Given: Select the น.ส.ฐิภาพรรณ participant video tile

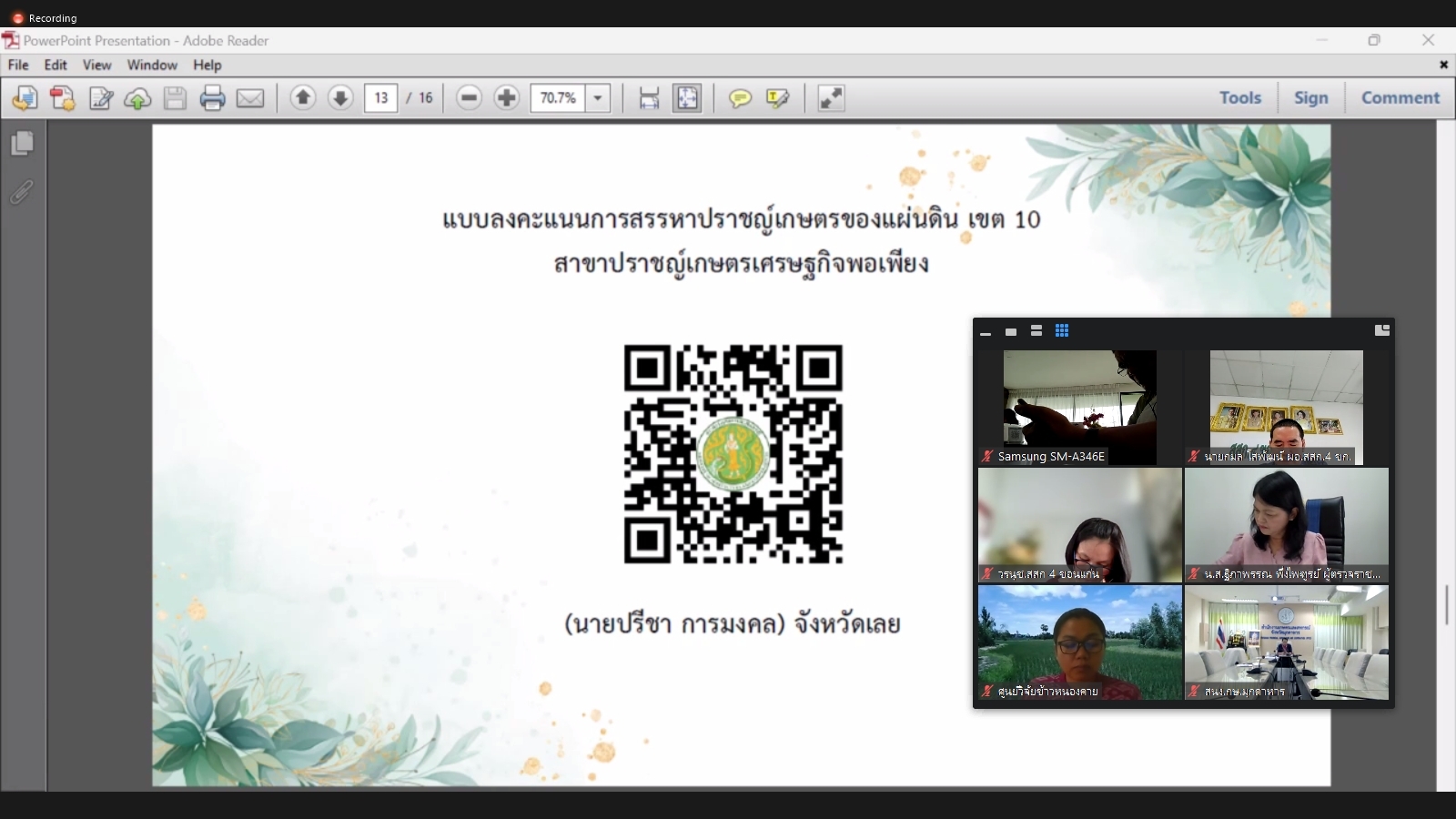Looking at the screenshot, I should [1287, 525].
